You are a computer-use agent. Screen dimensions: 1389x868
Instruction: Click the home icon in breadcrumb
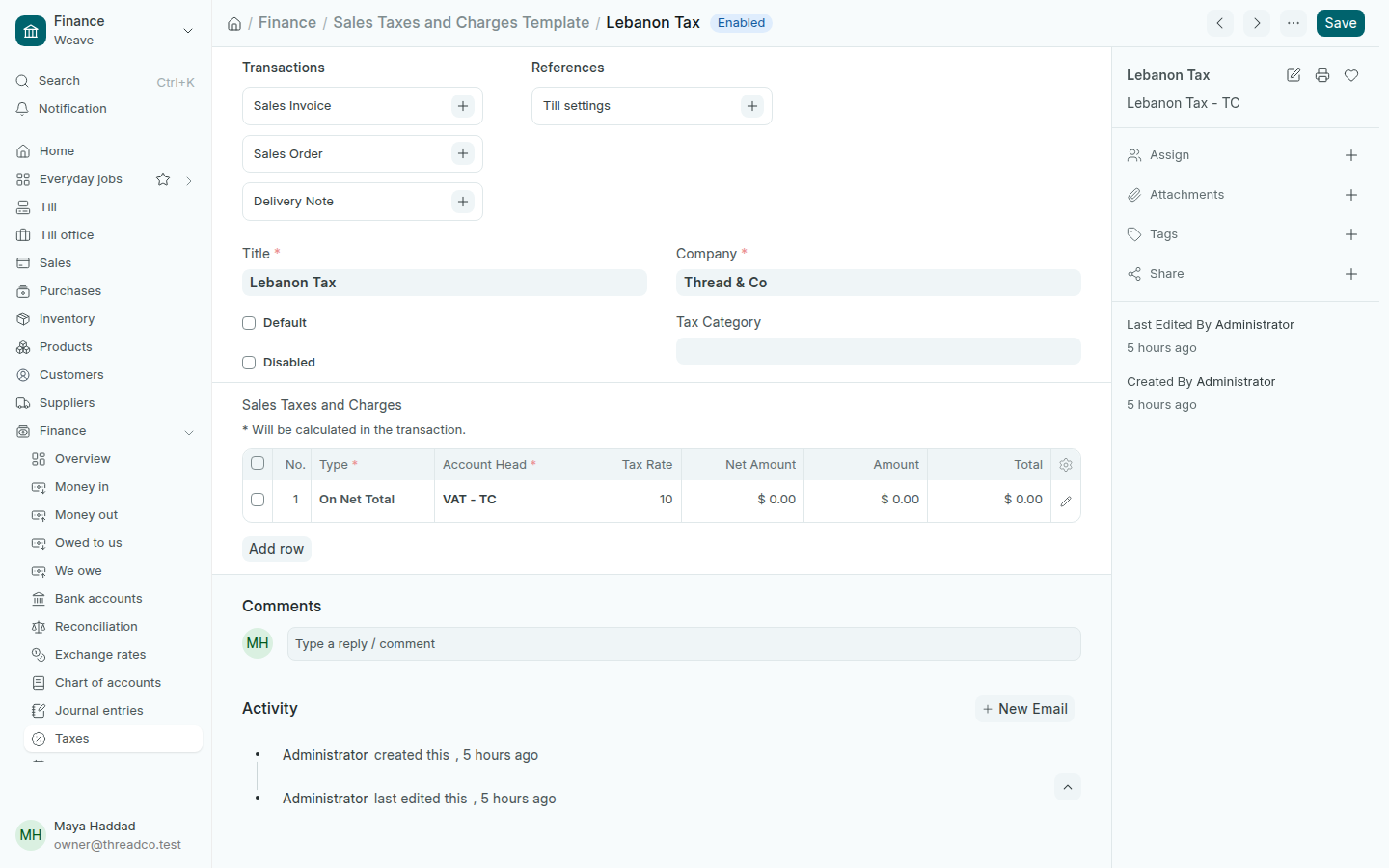click(x=234, y=24)
